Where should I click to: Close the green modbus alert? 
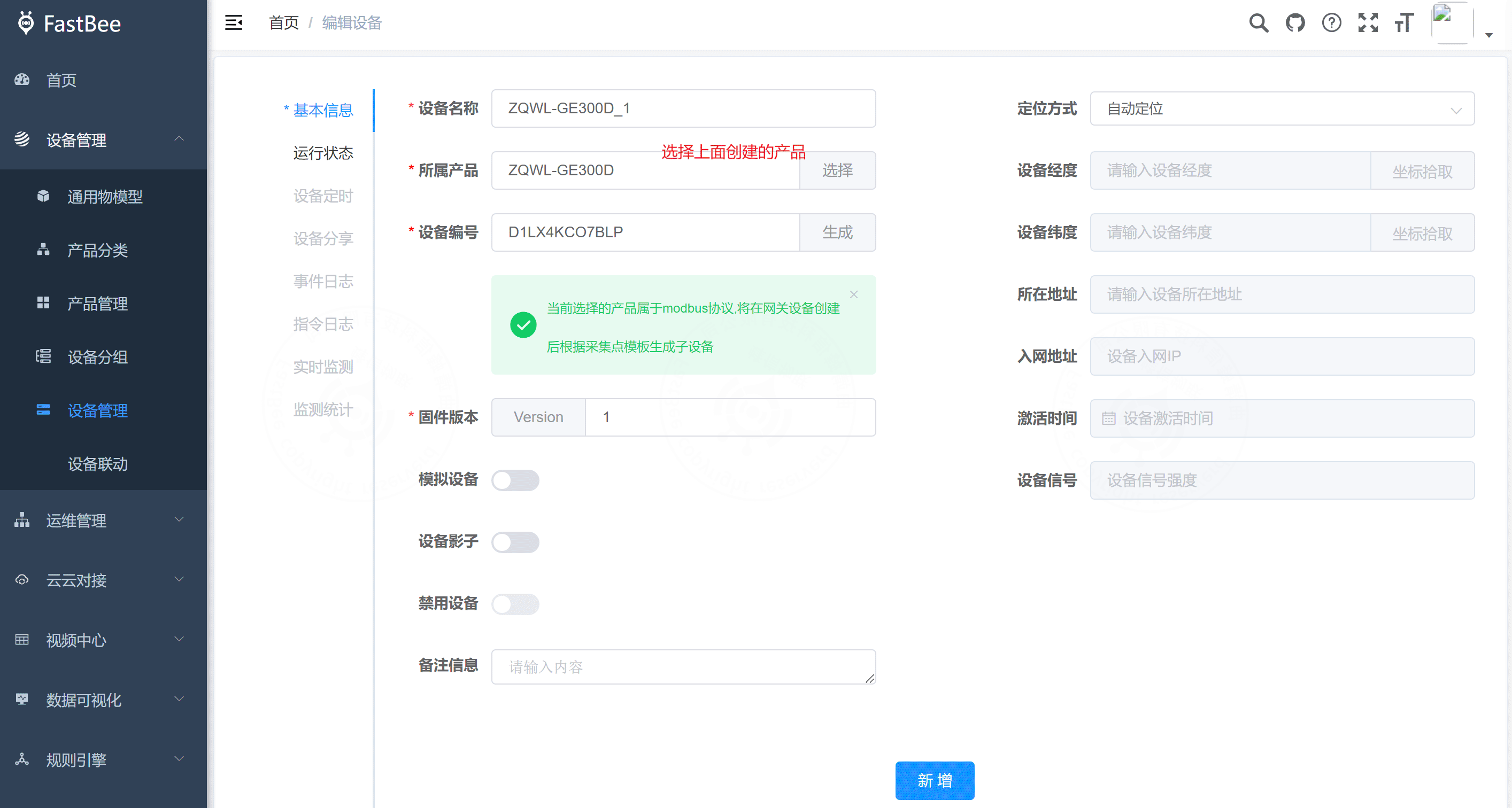coord(854,294)
